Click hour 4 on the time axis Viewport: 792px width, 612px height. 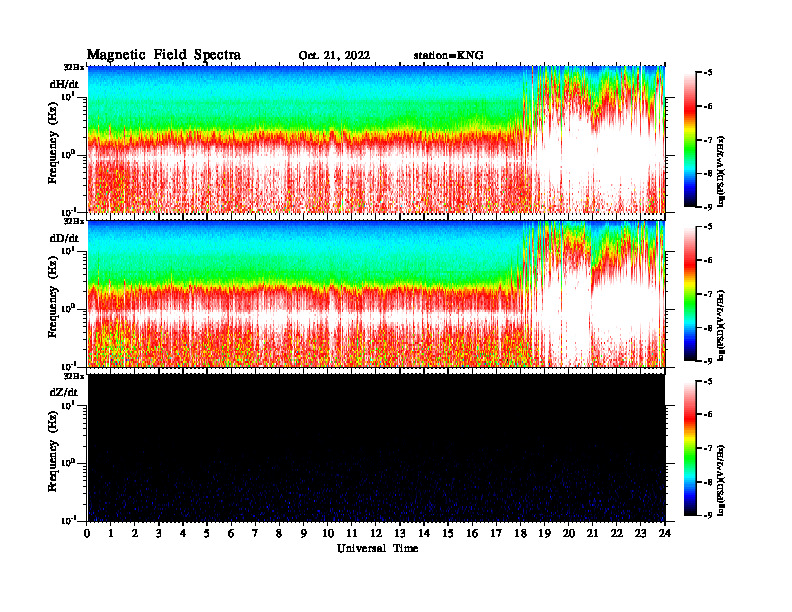pos(183,533)
